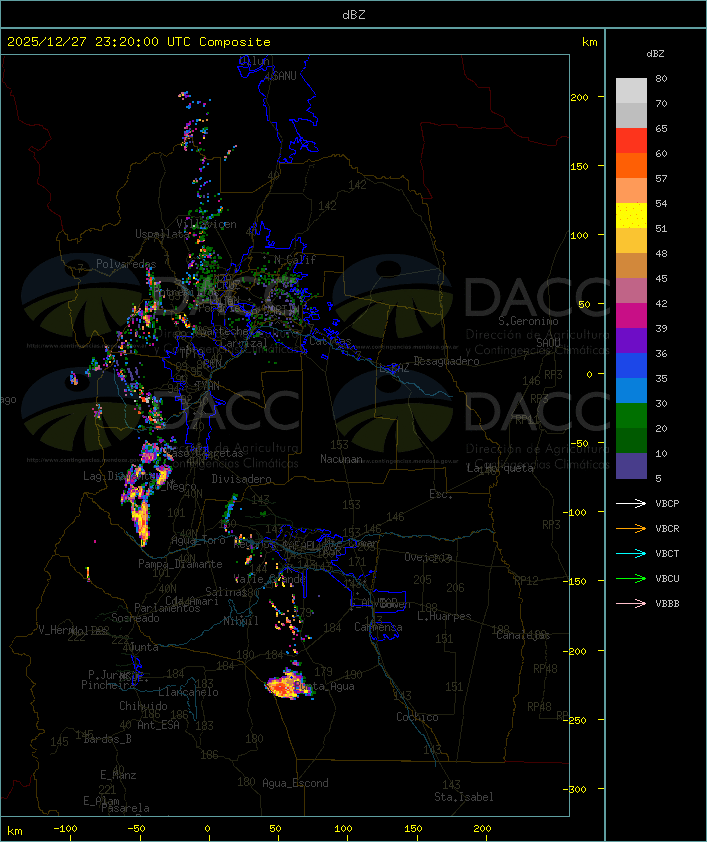Click the Agua_Toro place label
This screenshot has width=707, height=842.
198,540
